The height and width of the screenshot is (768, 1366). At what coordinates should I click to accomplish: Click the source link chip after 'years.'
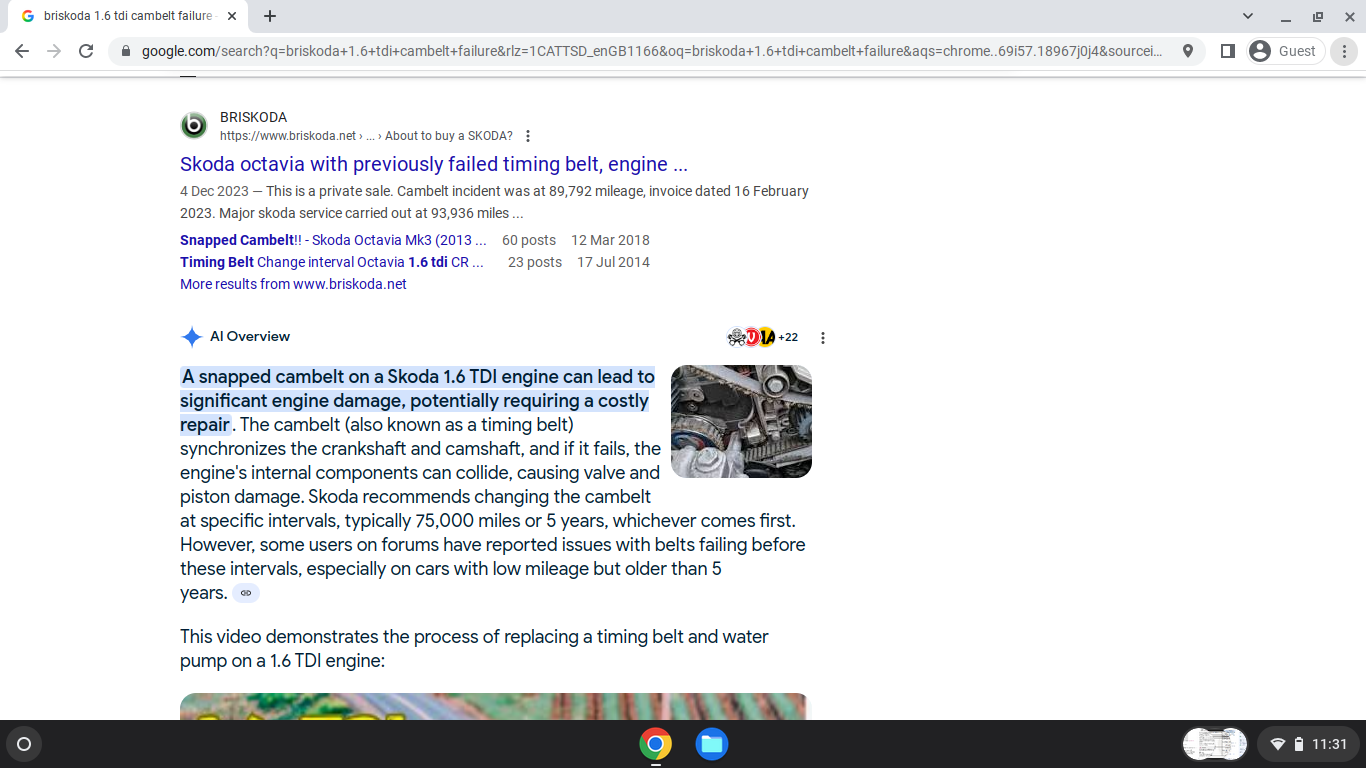(x=246, y=593)
